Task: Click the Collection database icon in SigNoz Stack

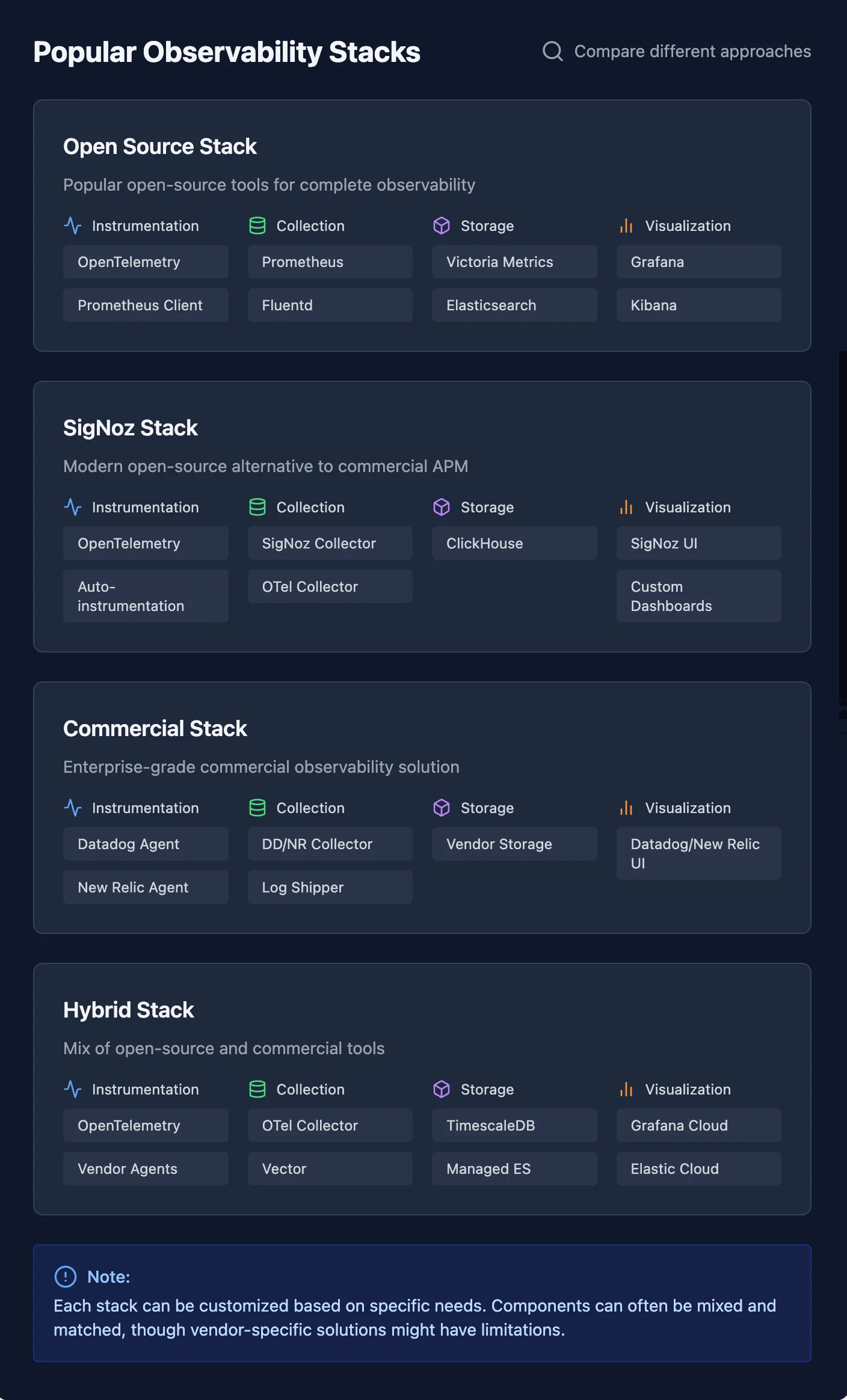Action: tap(257, 507)
